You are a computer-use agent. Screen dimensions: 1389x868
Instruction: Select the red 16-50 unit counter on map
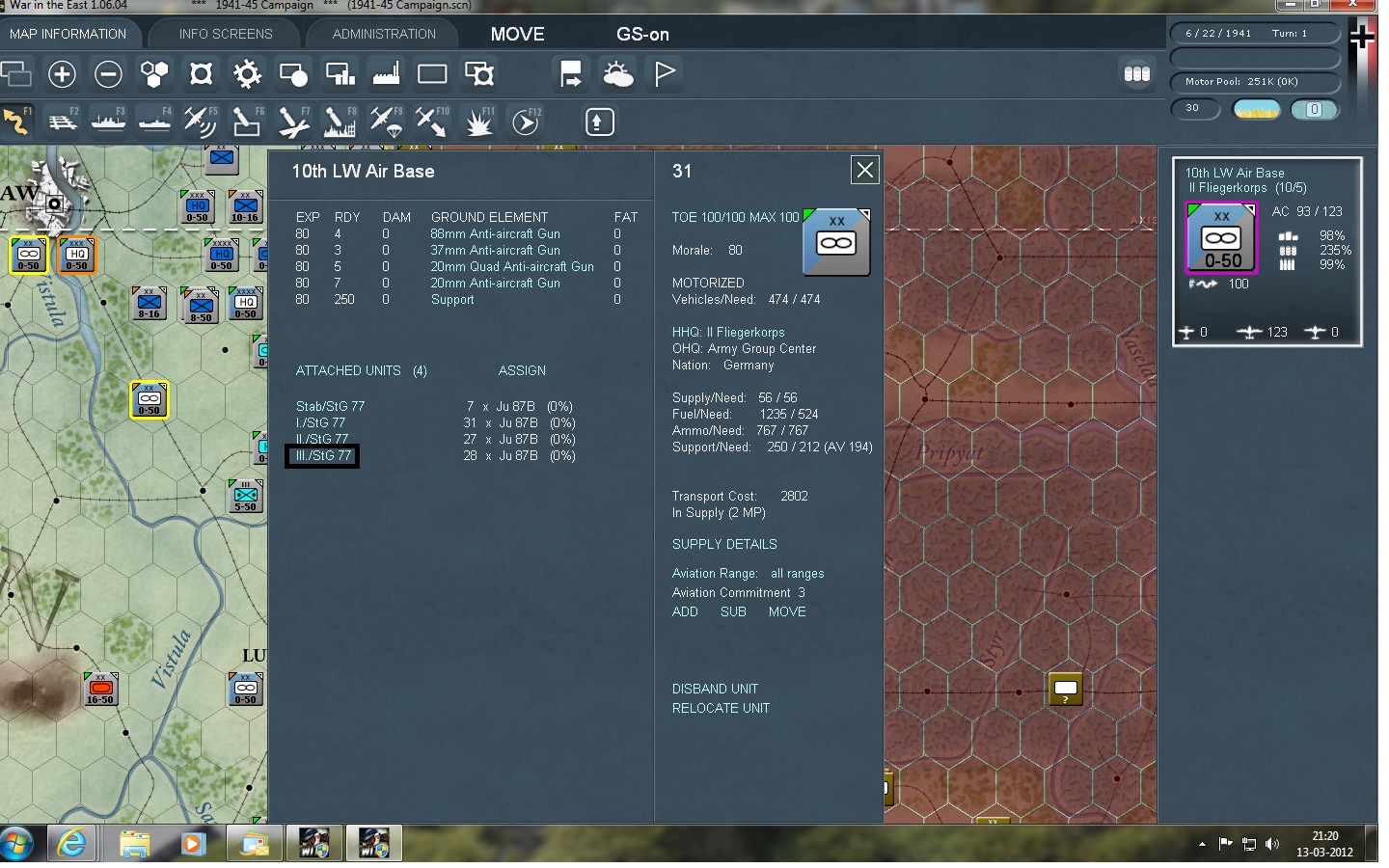point(100,689)
